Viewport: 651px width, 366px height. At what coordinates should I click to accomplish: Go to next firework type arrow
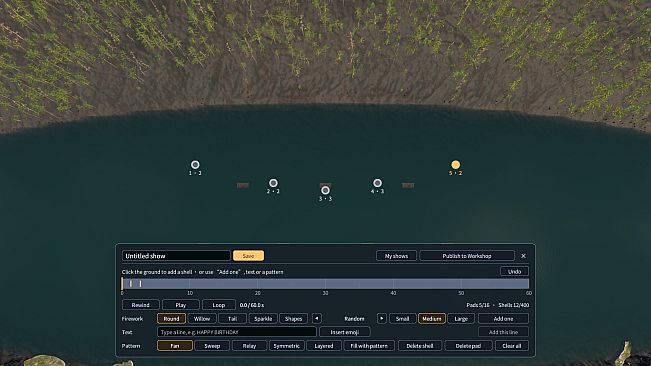tap(382, 319)
